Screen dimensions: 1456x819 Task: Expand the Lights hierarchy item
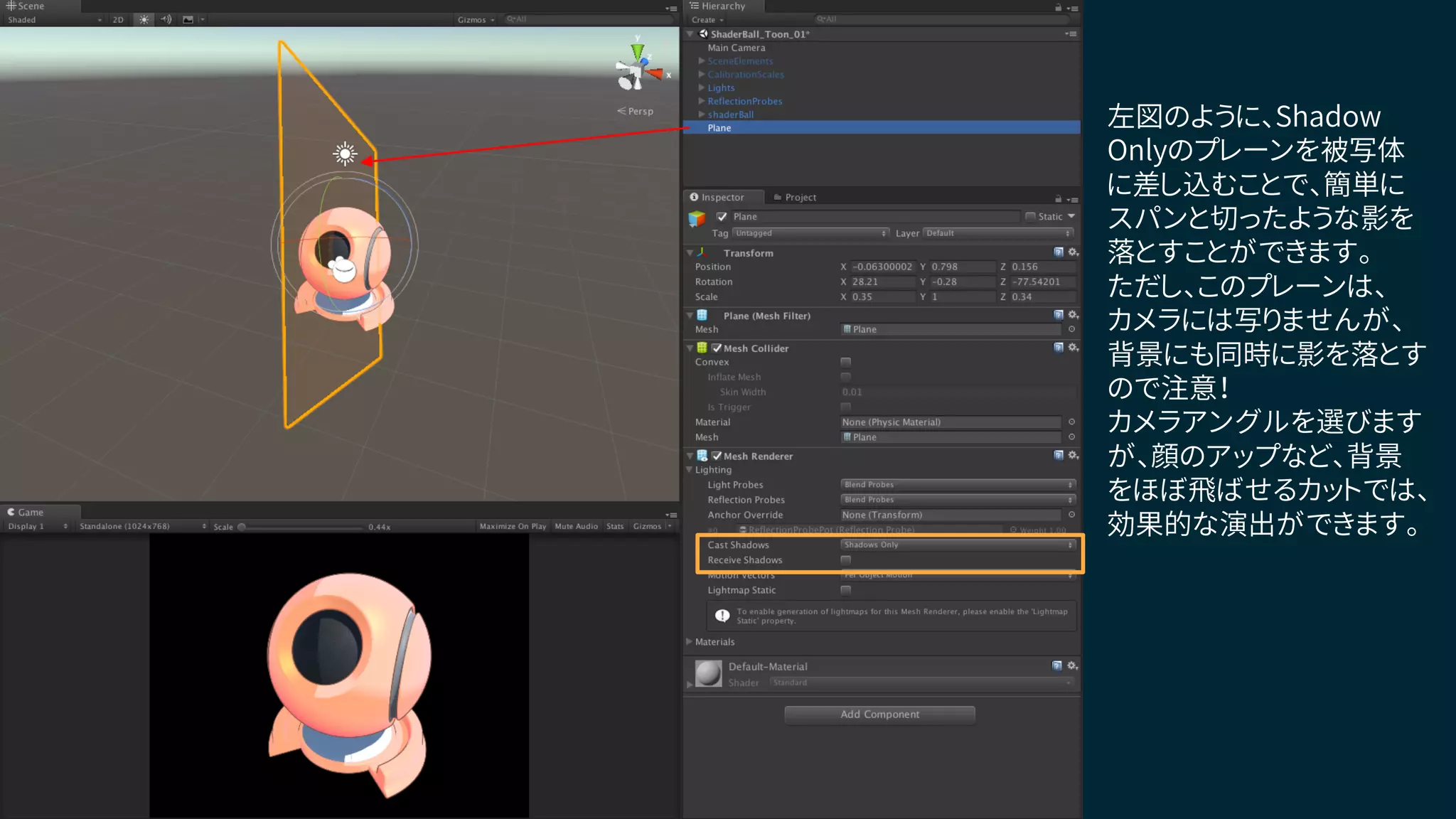tap(702, 87)
